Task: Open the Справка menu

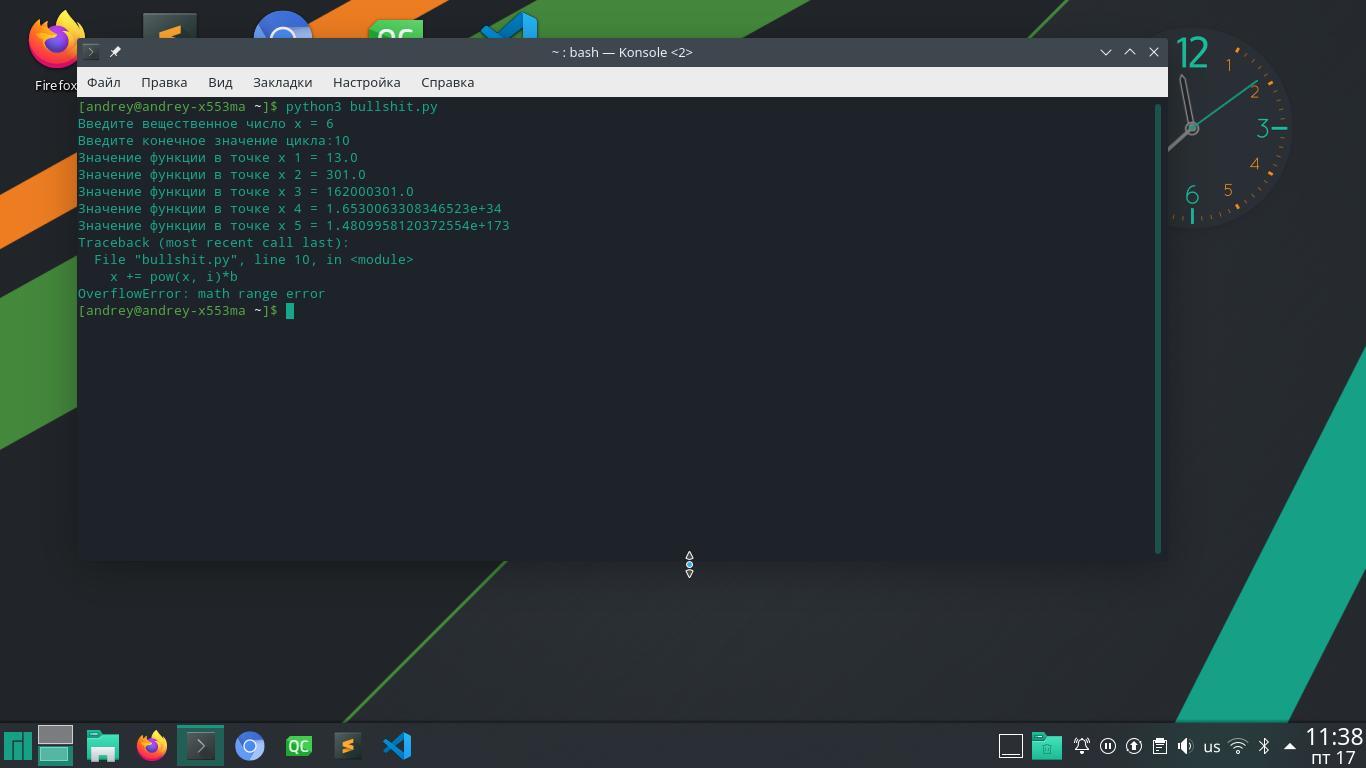Action: 447,82
